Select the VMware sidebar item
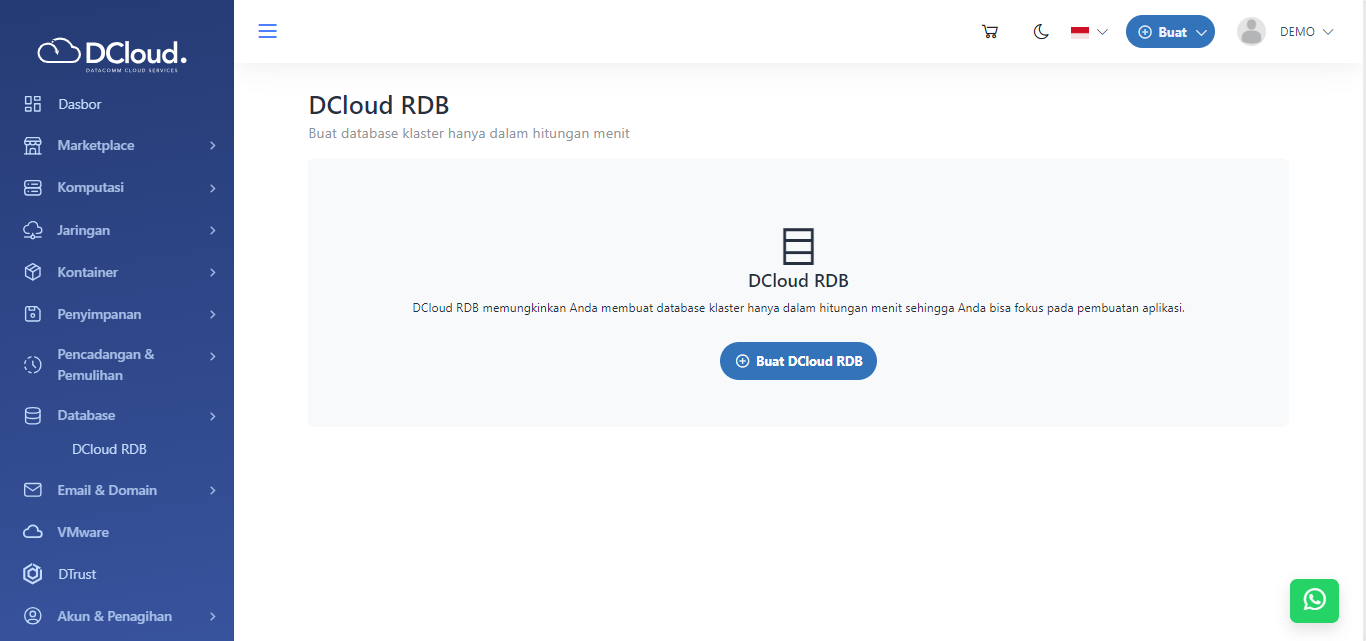 tap(85, 531)
